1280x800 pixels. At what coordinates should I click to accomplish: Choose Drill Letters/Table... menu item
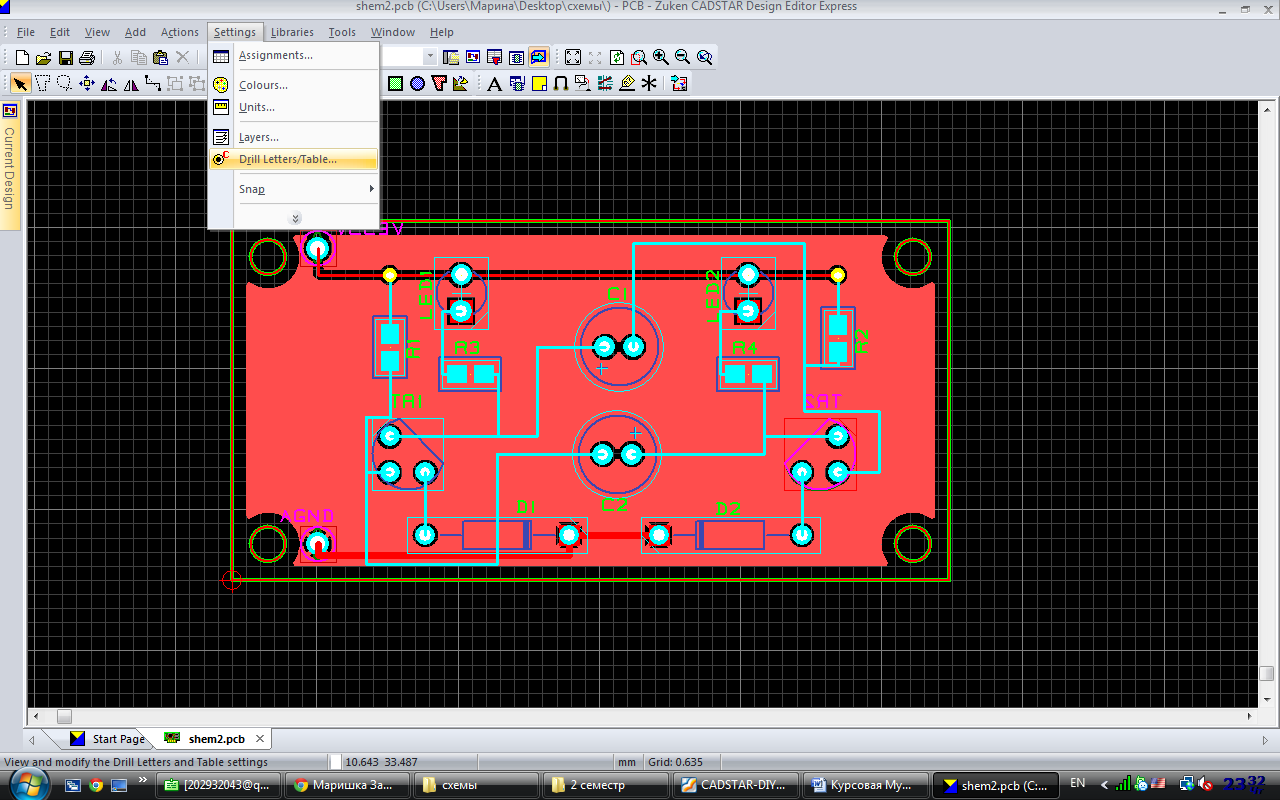(293, 159)
